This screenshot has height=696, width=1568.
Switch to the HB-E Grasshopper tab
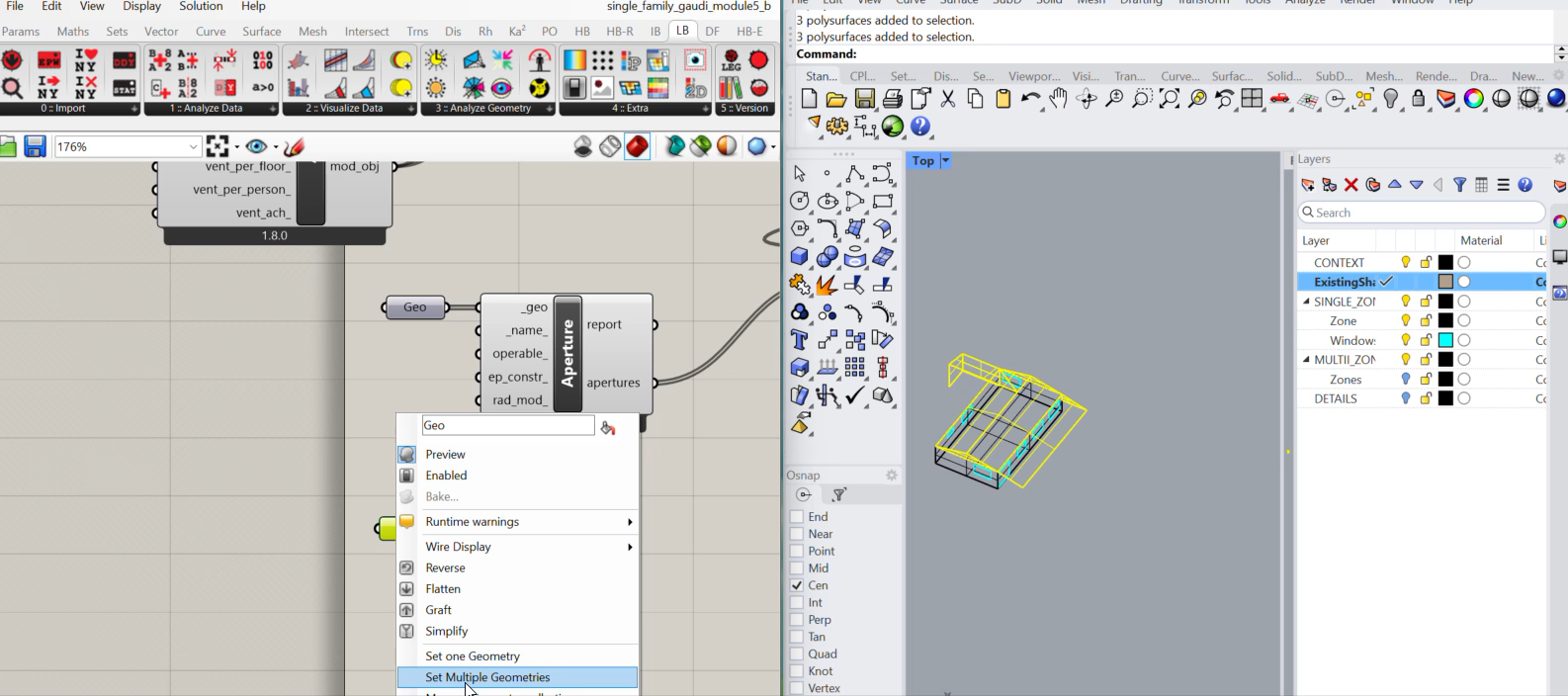pyautogui.click(x=749, y=32)
